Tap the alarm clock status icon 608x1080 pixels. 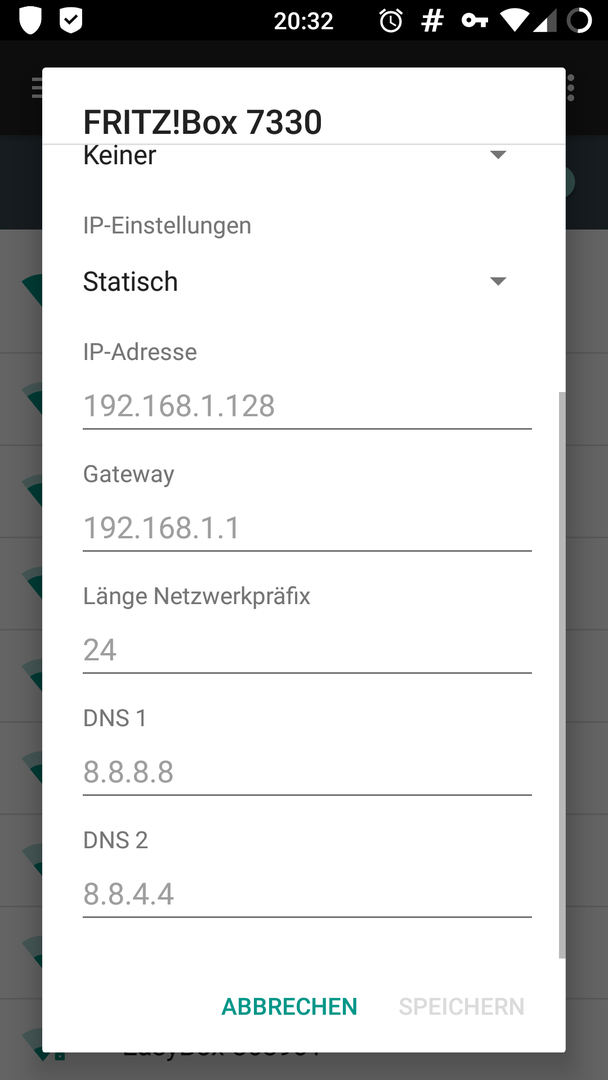click(390, 21)
